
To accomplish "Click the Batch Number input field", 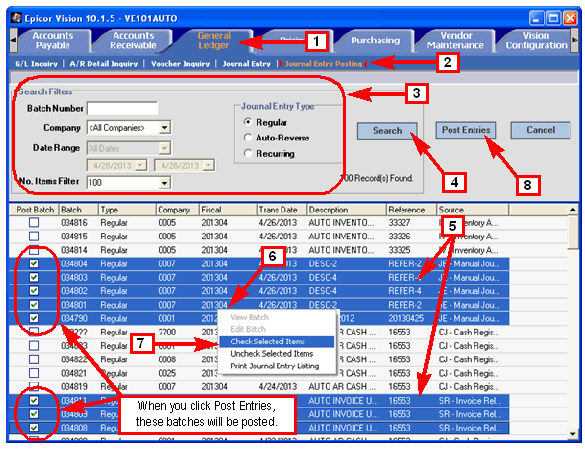I will [122, 109].
